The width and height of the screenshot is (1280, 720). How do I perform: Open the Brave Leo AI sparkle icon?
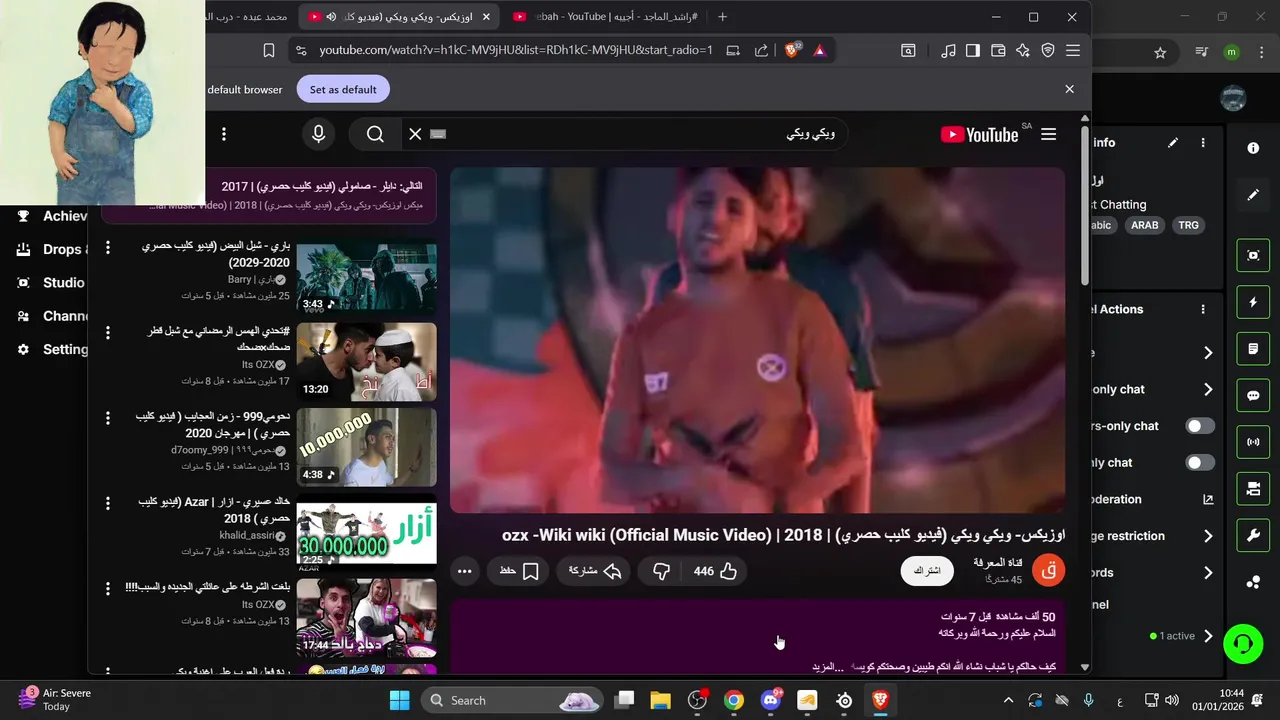[1022, 50]
